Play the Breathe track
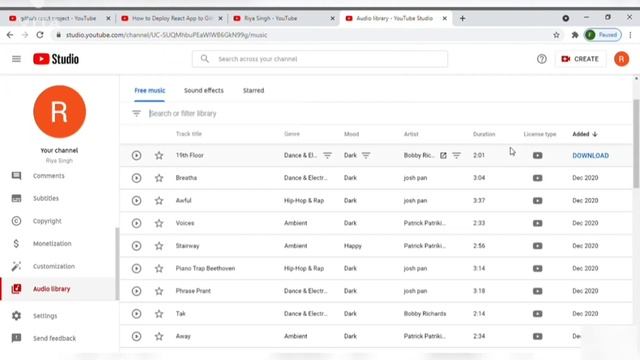Viewport: 640px width, 360px height. [x=136, y=178]
